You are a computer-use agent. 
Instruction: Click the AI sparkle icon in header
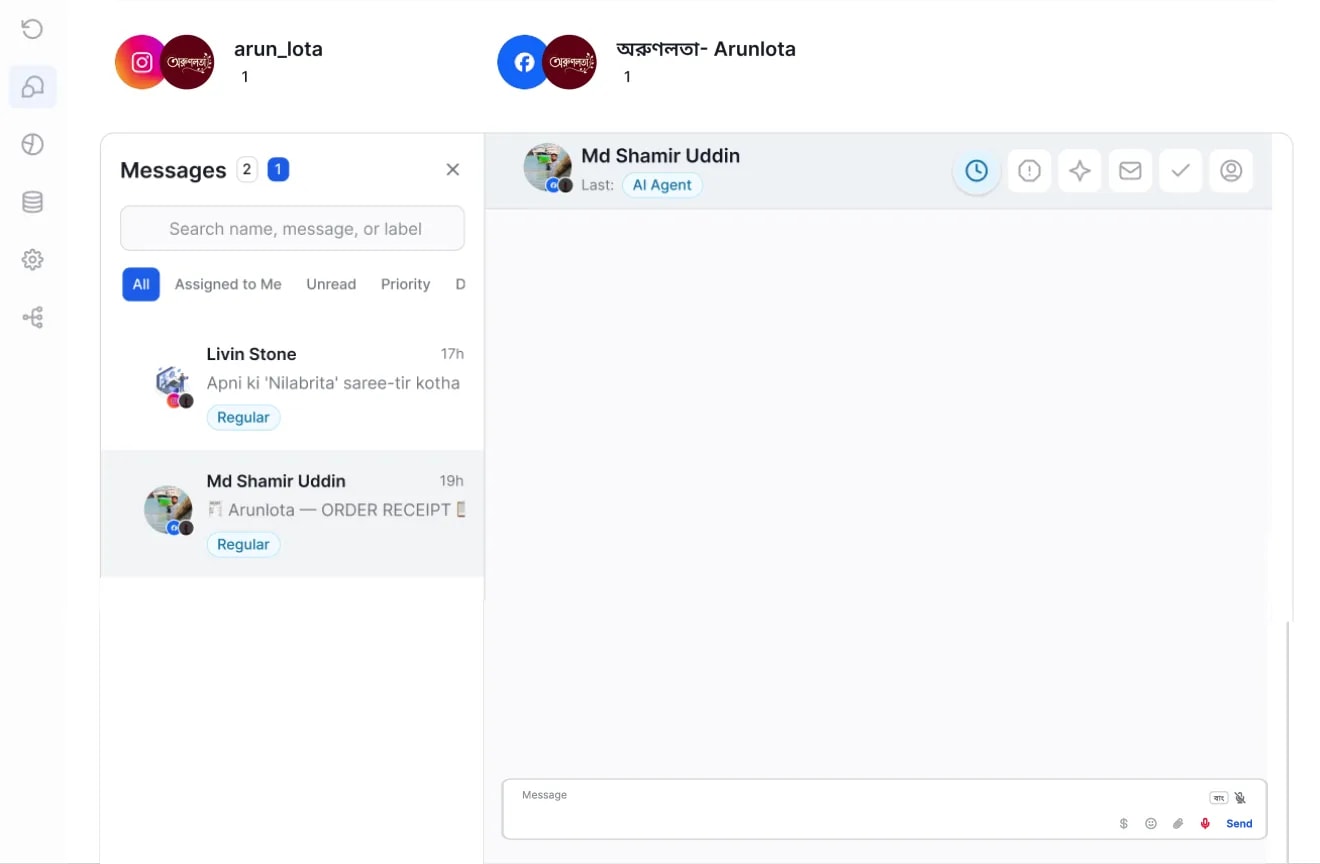1080,171
